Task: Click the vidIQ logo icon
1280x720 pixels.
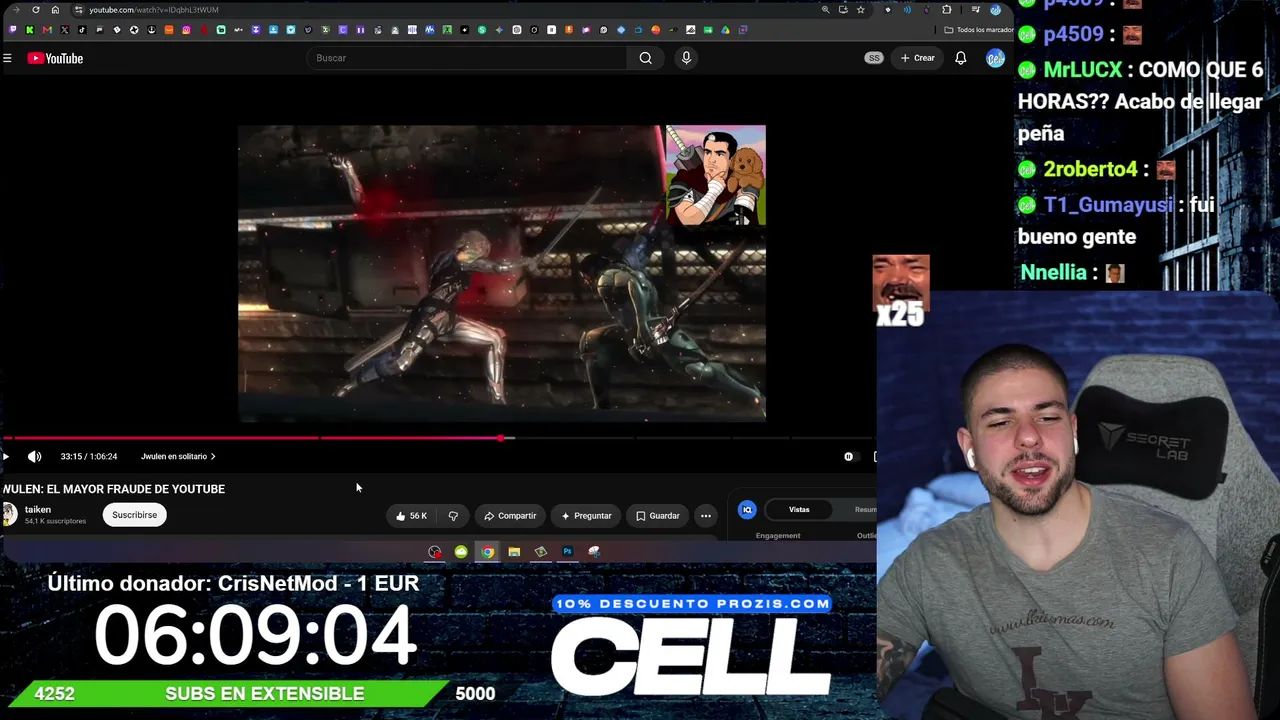Action: [x=747, y=510]
